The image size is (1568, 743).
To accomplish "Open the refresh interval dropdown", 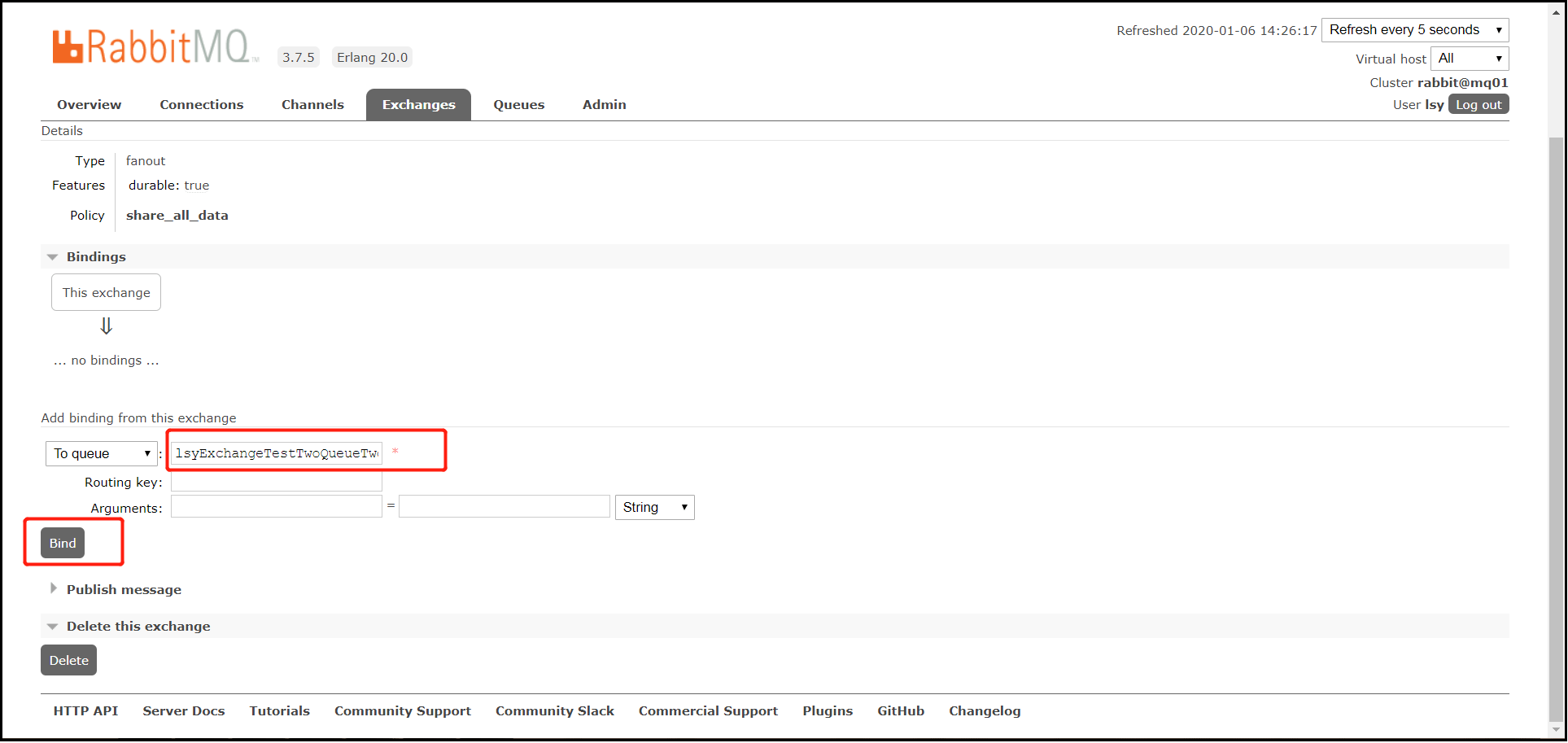I will click(1415, 29).
